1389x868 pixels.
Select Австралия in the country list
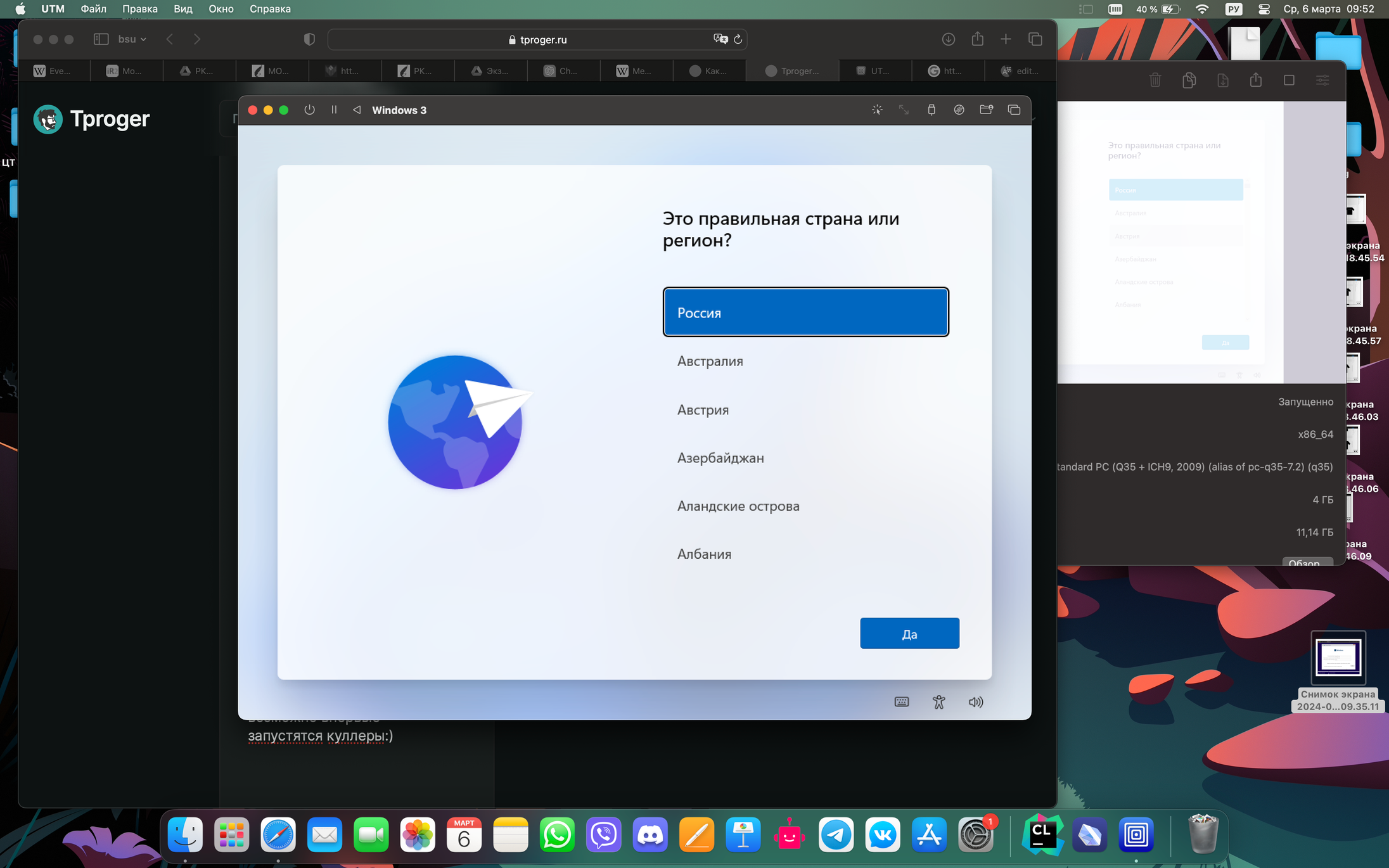(805, 361)
